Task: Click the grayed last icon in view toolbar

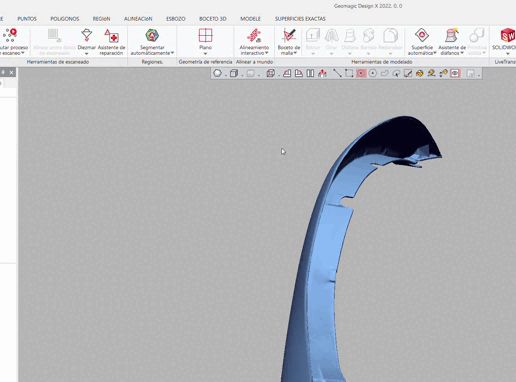Action: (x=470, y=73)
